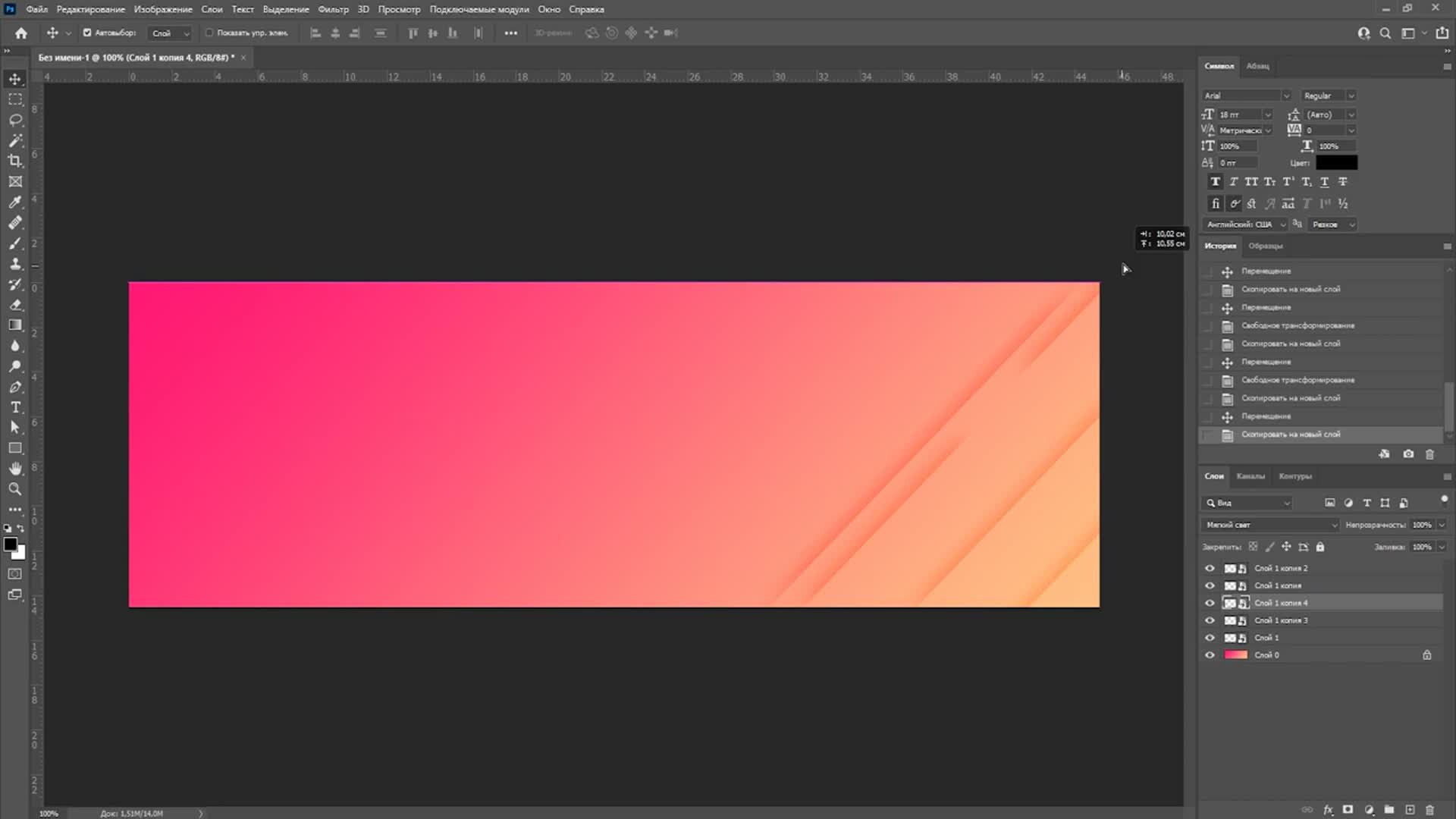Open the Regular font style dropdown
This screenshot has height=819, width=1456.
coord(1329,96)
